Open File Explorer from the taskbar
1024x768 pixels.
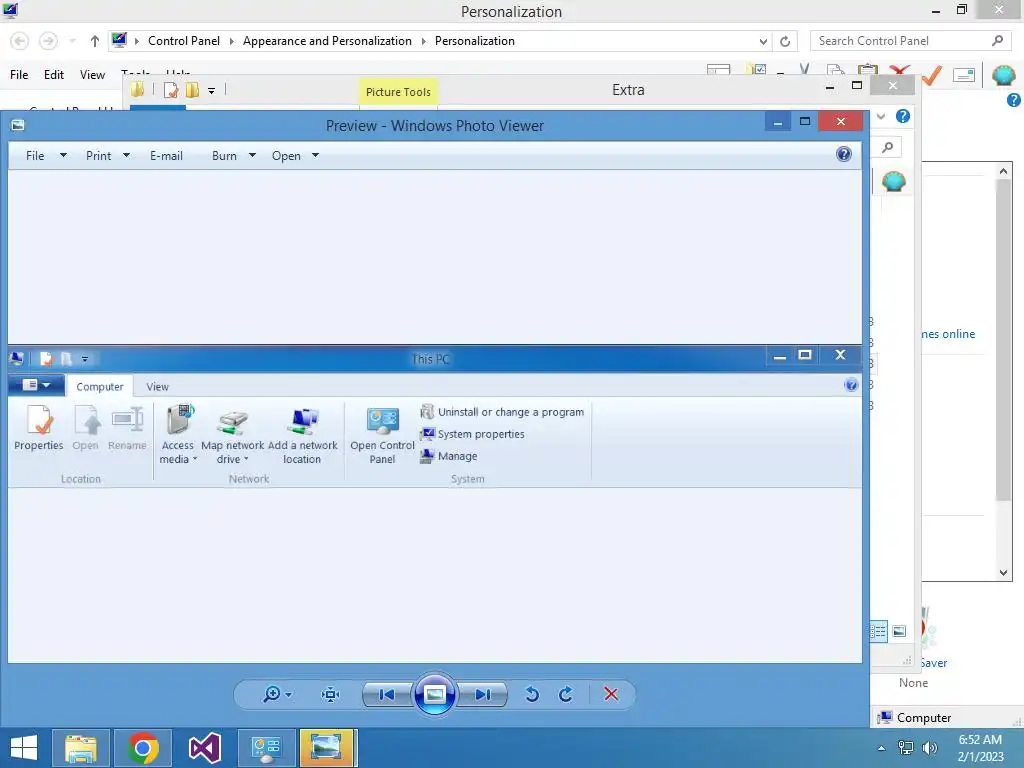80,748
